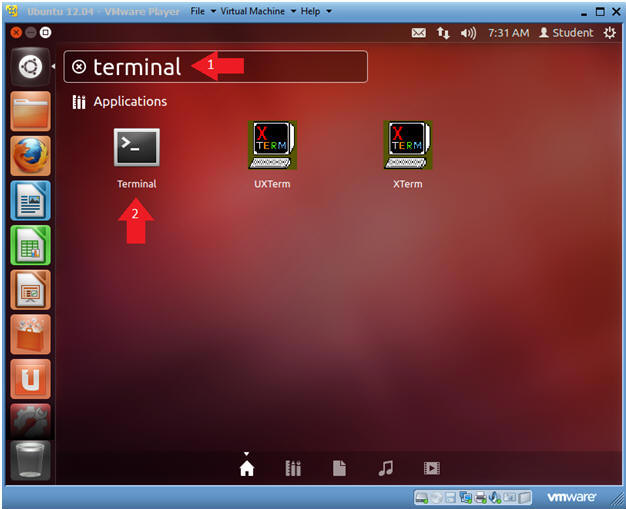Open the VMware File menu

click(197, 11)
